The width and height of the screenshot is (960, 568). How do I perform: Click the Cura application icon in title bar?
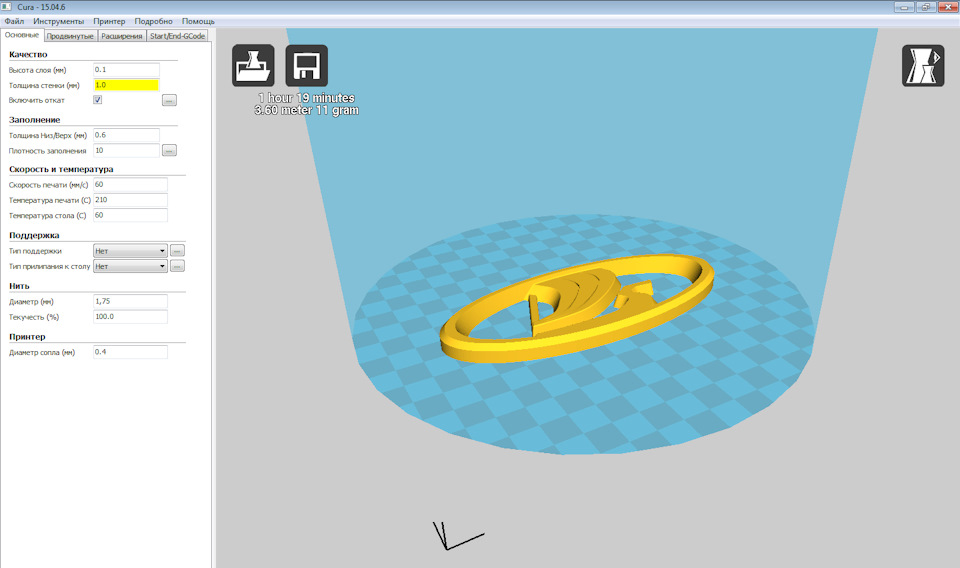coord(7,7)
